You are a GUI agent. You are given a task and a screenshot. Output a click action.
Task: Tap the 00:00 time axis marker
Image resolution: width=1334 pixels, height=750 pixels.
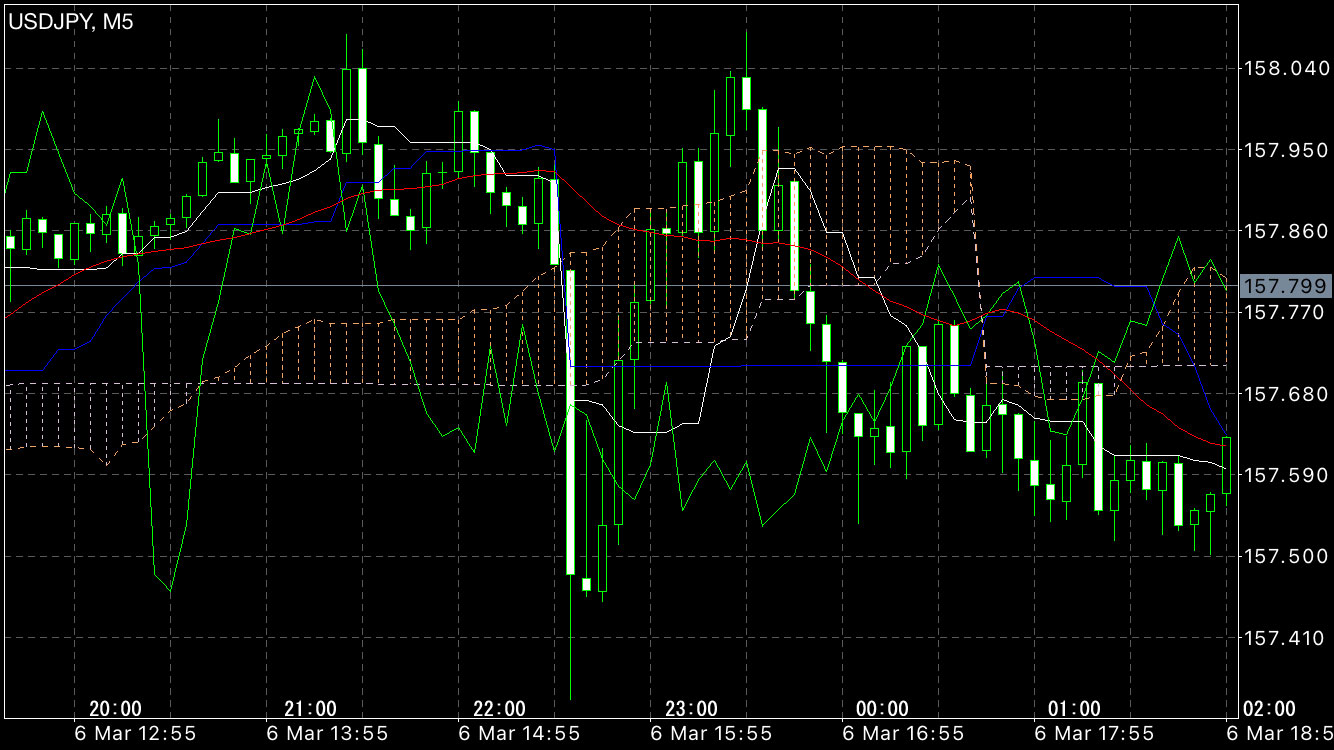click(883, 709)
